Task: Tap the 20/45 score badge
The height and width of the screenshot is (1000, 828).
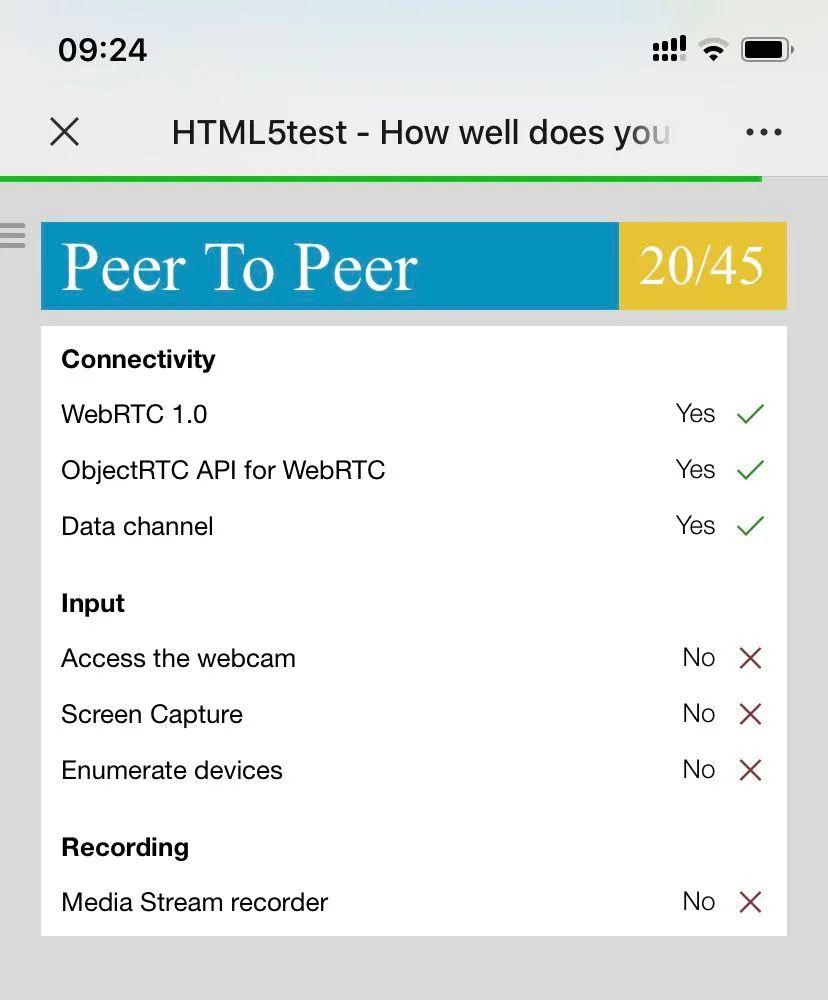Action: point(702,266)
